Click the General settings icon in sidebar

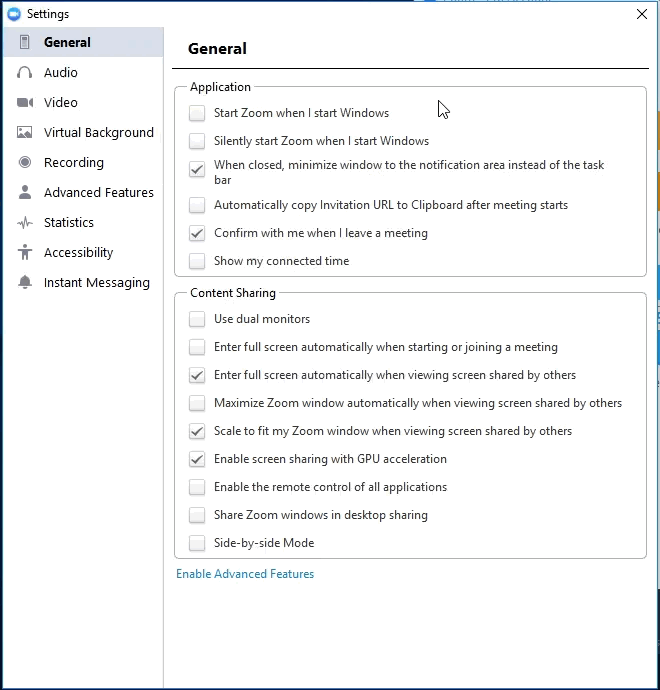point(25,42)
